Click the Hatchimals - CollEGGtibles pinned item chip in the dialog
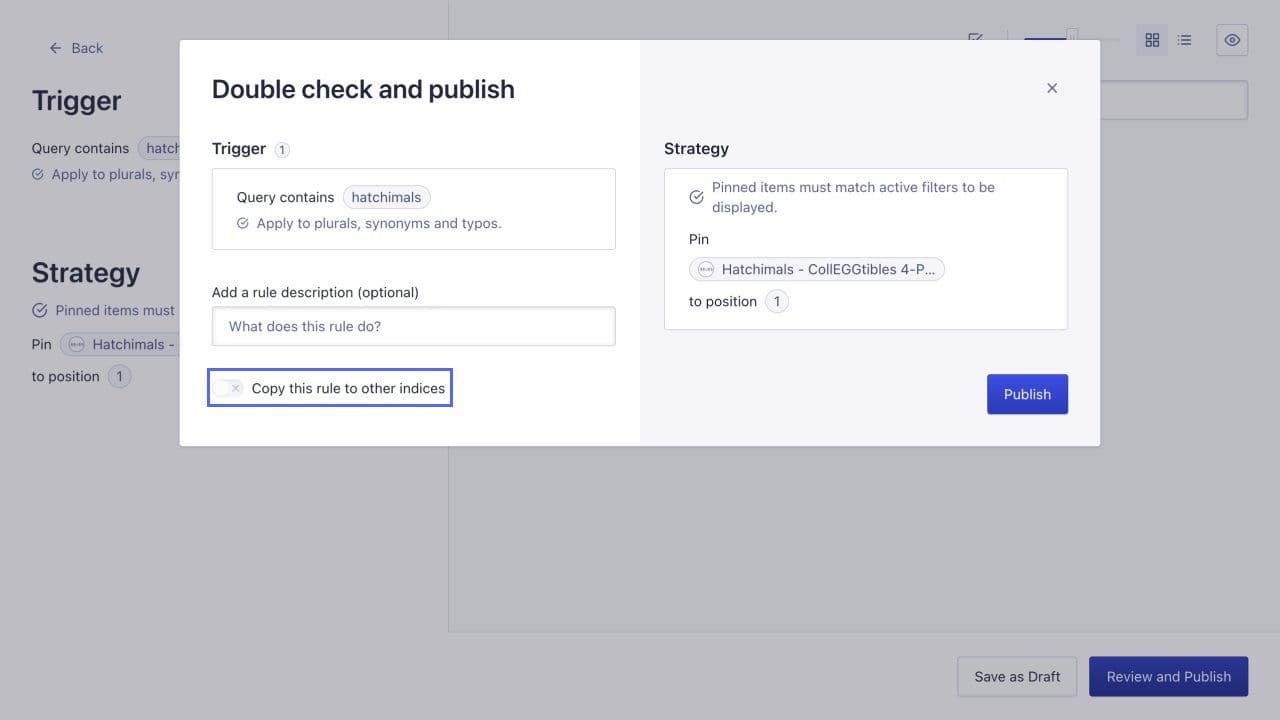This screenshot has width=1280, height=720. 816,269
